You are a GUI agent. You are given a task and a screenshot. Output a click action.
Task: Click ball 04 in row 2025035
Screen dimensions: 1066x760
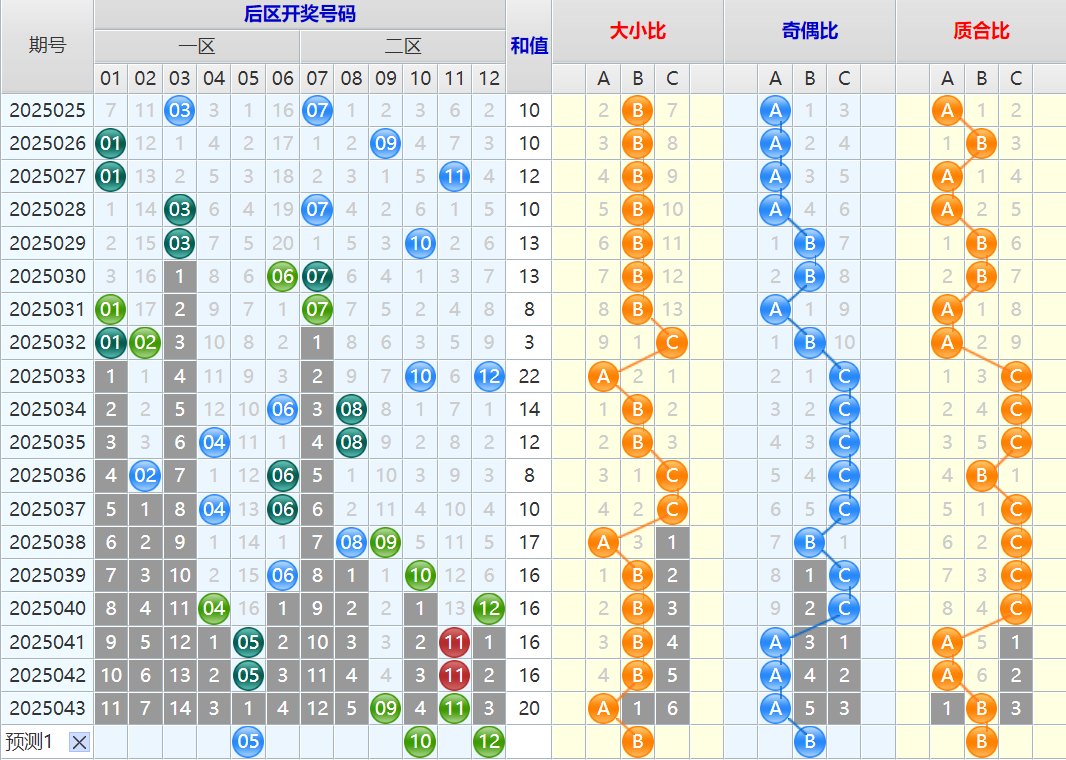(213, 443)
